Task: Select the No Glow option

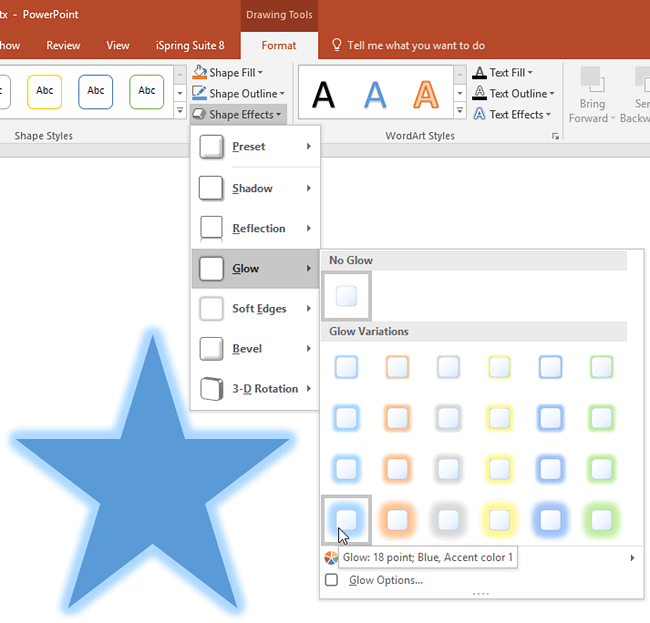Action: pos(346,296)
